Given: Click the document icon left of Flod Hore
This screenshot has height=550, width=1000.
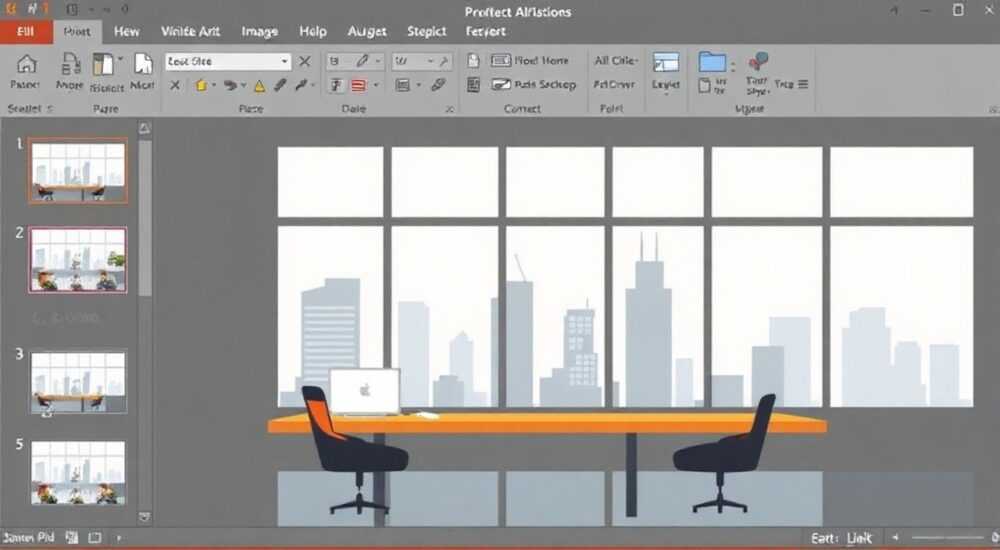Looking at the screenshot, I should pos(473,61).
